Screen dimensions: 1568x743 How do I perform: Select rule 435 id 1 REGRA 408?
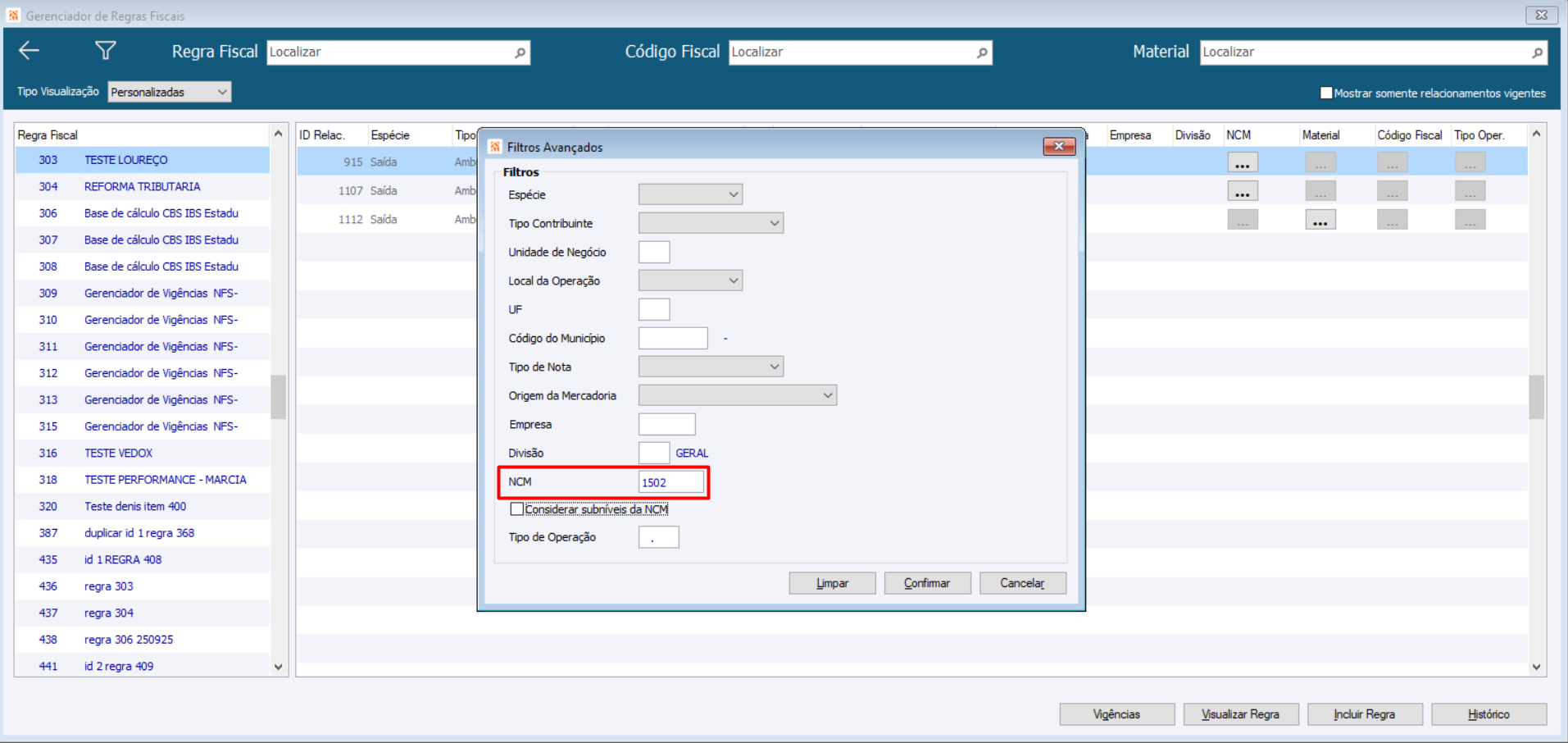(x=143, y=560)
